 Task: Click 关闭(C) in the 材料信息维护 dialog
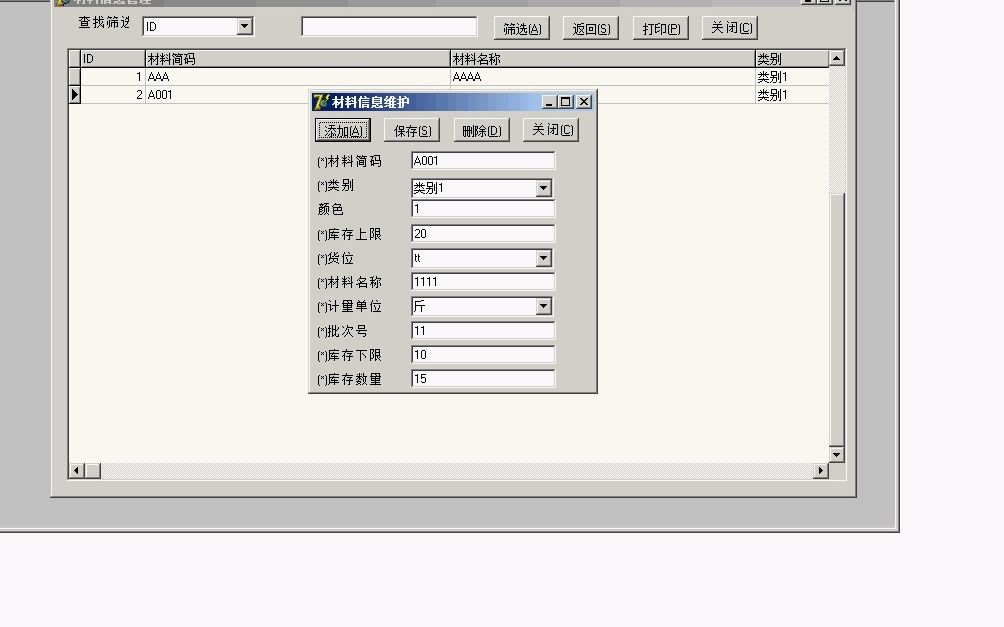551,129
